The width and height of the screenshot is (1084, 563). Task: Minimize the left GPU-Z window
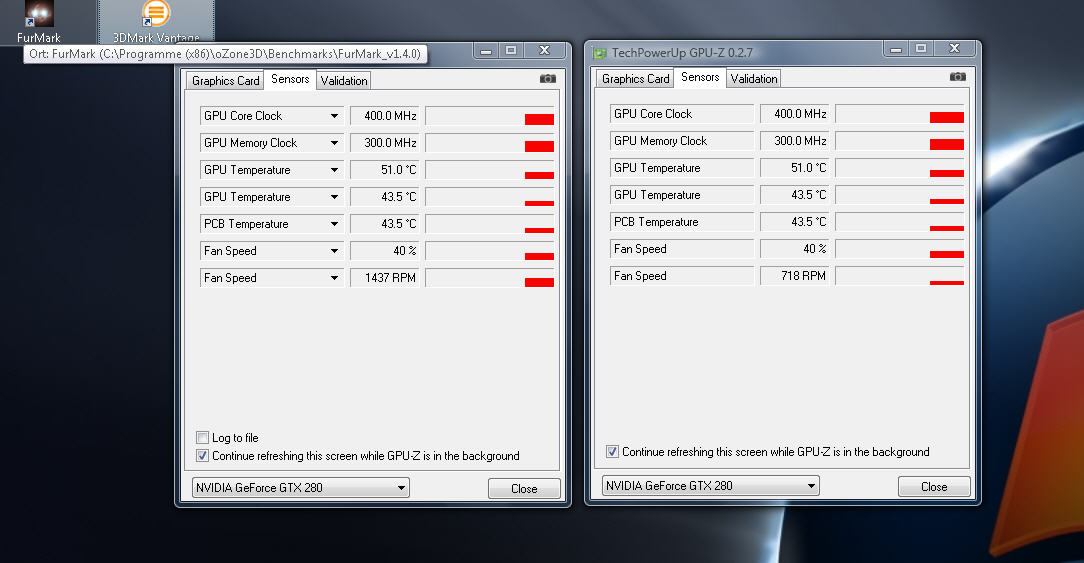coord(486,50)
